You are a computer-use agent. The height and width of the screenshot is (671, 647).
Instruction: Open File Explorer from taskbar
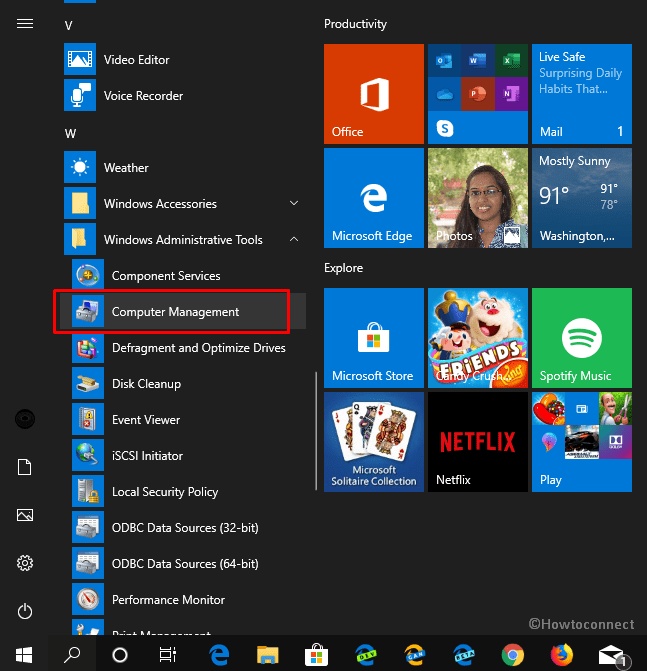click(x=267, y=655)
